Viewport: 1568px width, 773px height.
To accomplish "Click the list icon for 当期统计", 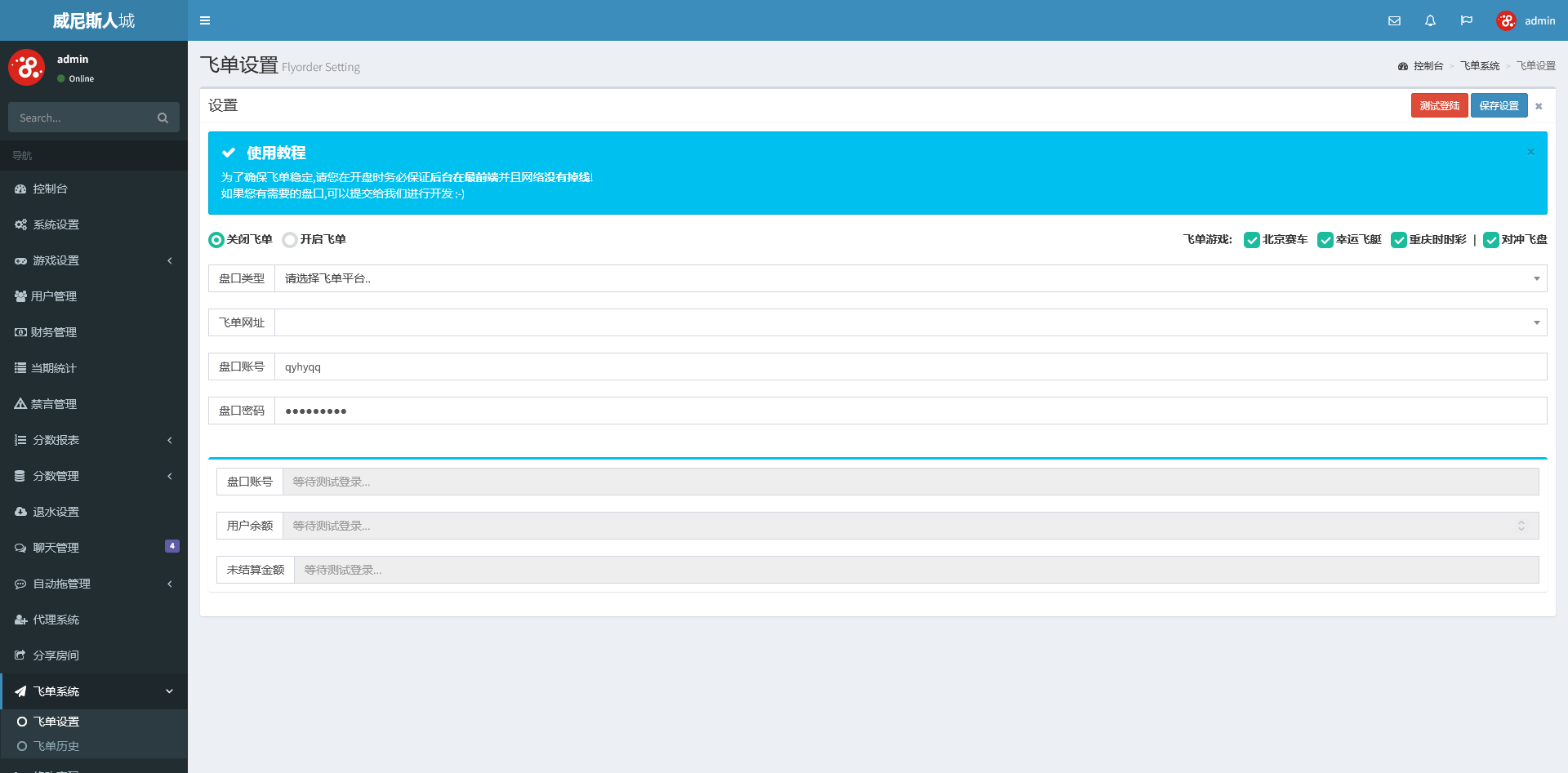I will point(20,368).
